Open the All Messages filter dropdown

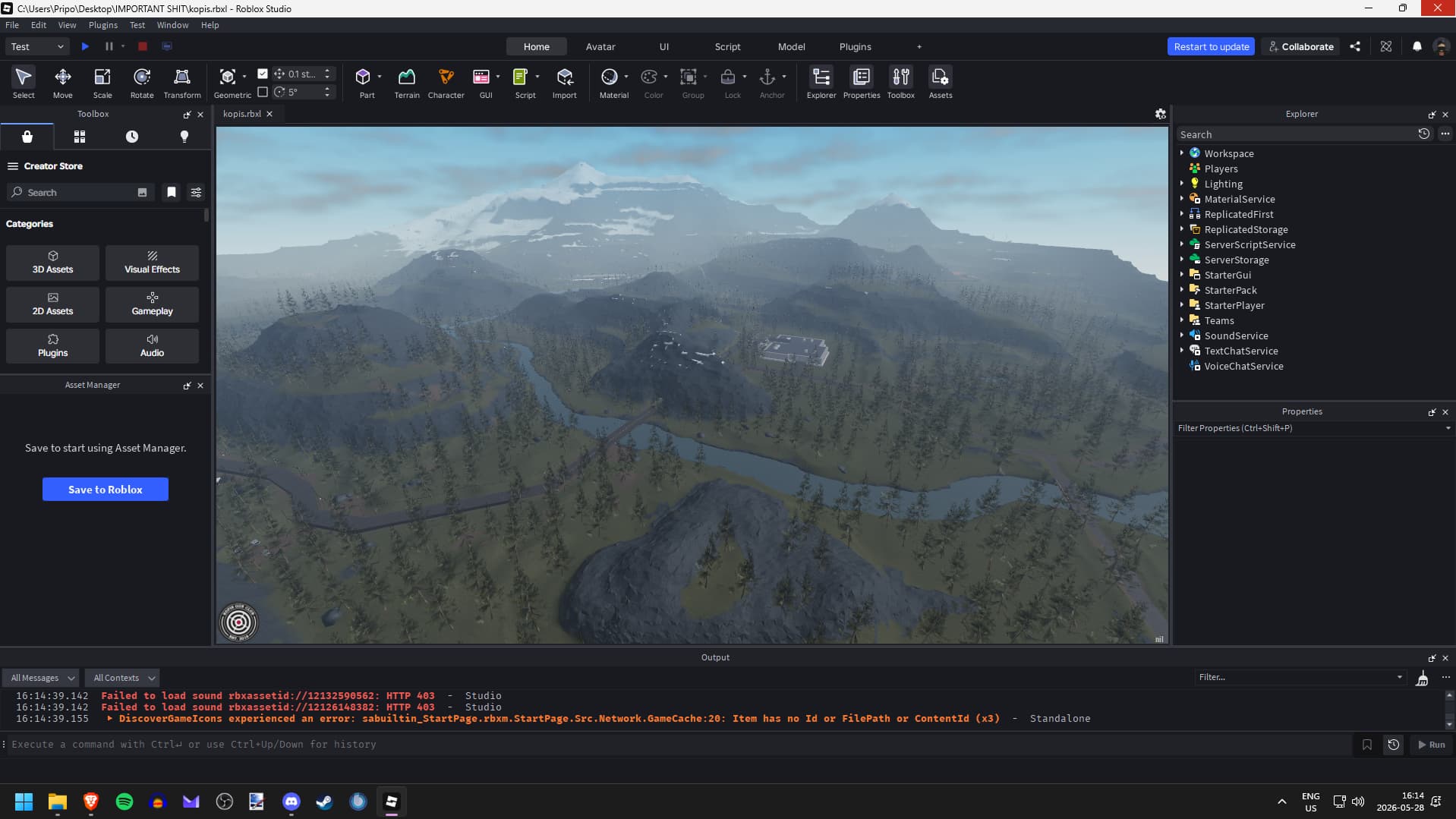pos(43,678)
